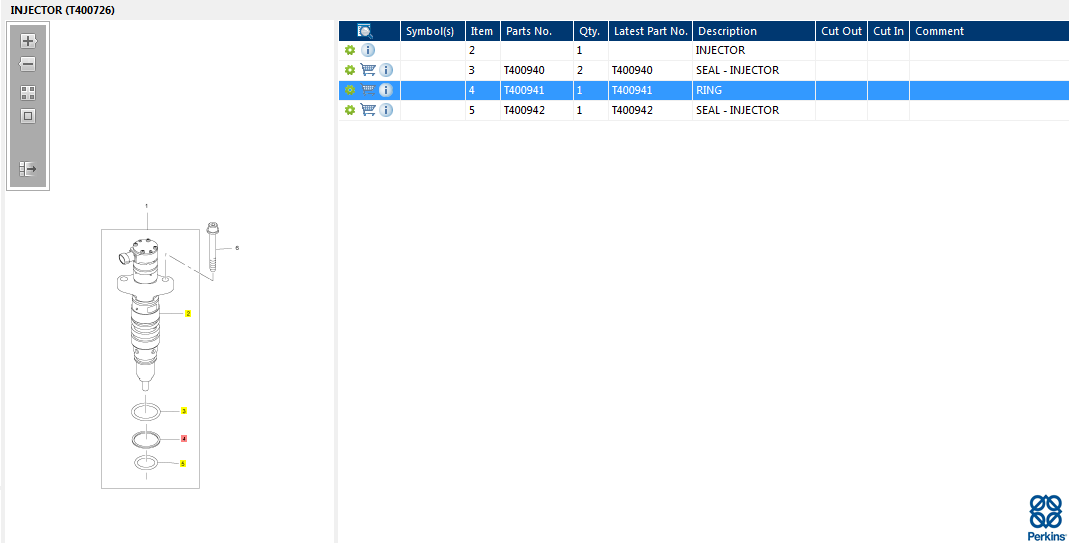Add T400942 seal to cart
Viewport: 1069px width, 543px height.
368,109
